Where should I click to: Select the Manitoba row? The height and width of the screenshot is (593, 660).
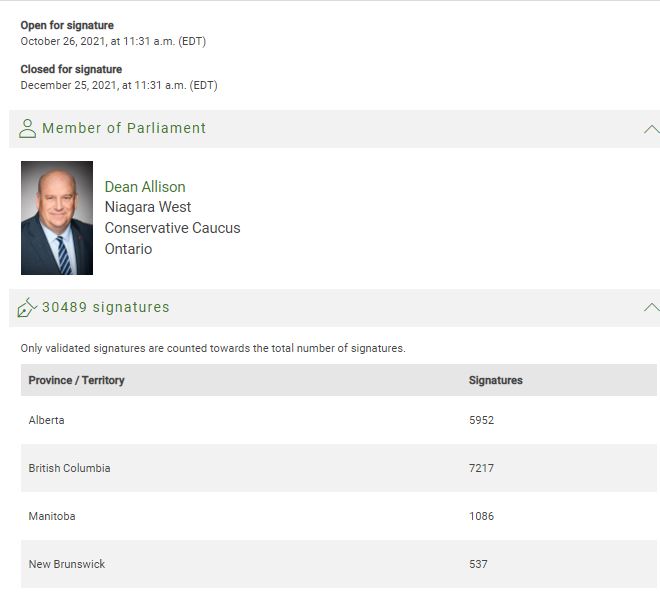[x=339, y=516]
